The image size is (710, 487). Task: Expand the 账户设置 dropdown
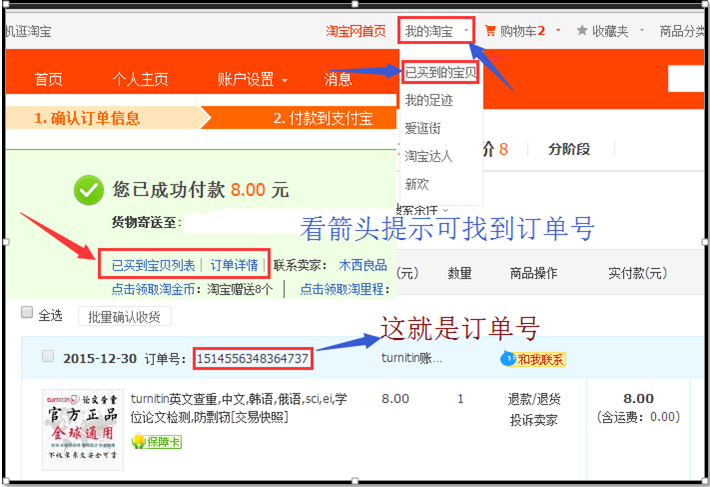click(x=252, y=79)
